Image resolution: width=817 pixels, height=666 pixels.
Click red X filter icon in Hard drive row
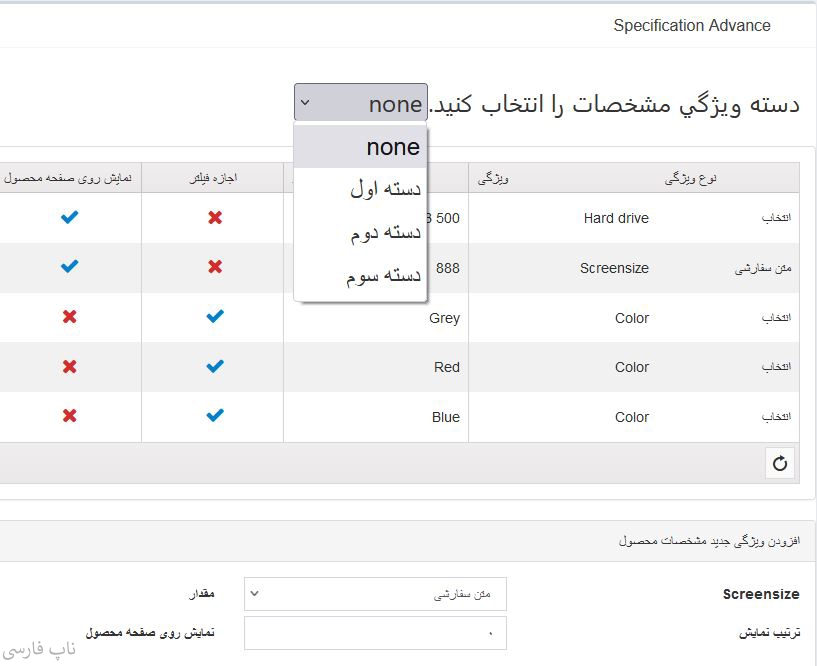coord(214,217)
